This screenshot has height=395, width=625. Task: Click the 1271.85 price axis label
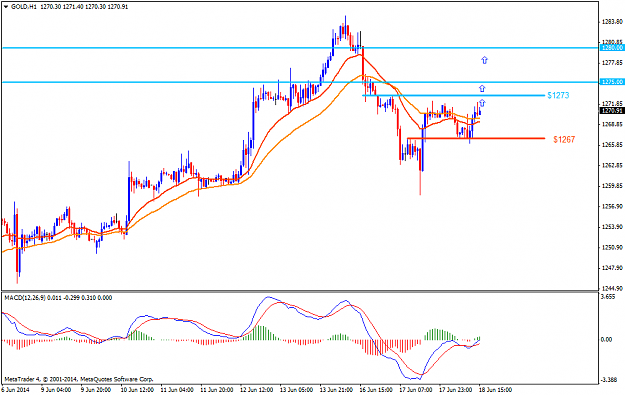pyautogui.click(x=612, y=104)
